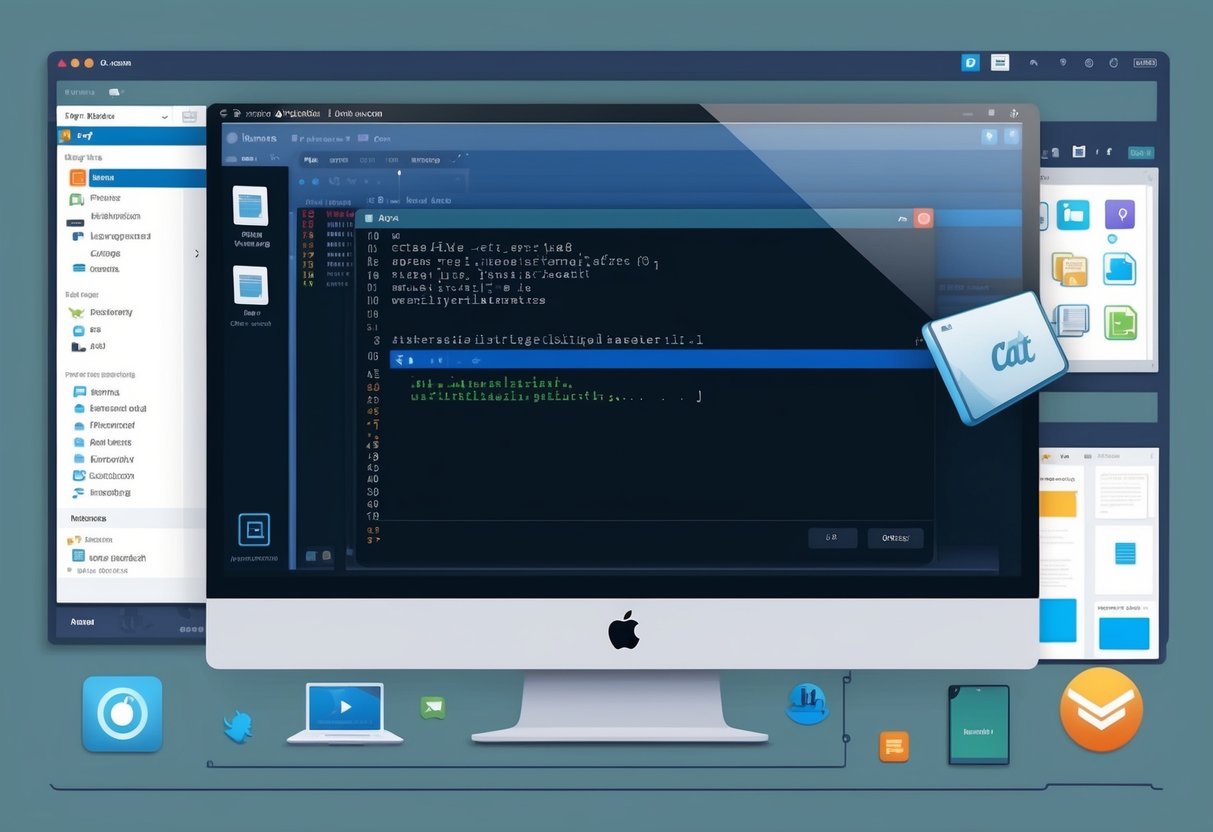Collapse the Aqua terminal title bar disclosure
The height and width of the screenshot is (832, 1213).
[370, 217]
